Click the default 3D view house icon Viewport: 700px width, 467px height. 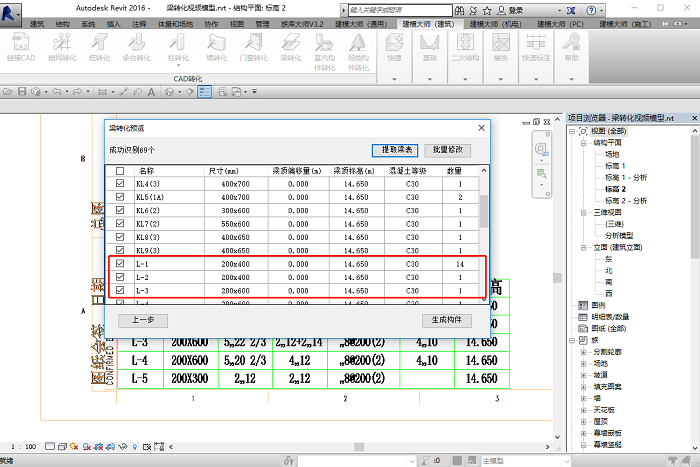pyautogui.click(x=169, y=92)
